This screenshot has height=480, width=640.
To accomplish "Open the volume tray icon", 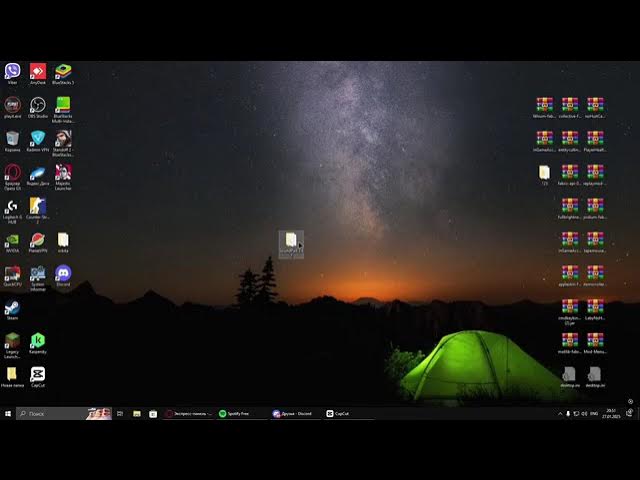I will point(584,413).
